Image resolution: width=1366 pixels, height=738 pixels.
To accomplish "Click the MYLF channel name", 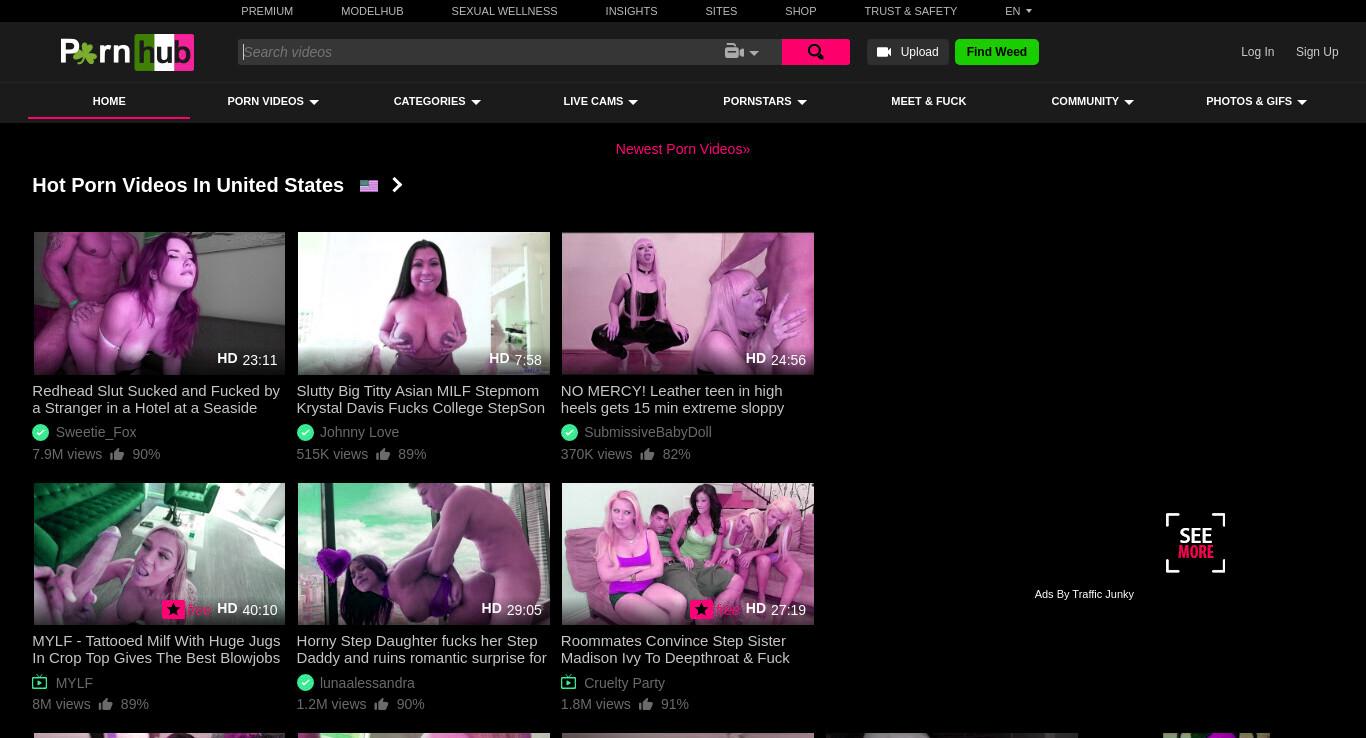I will 74,683.
